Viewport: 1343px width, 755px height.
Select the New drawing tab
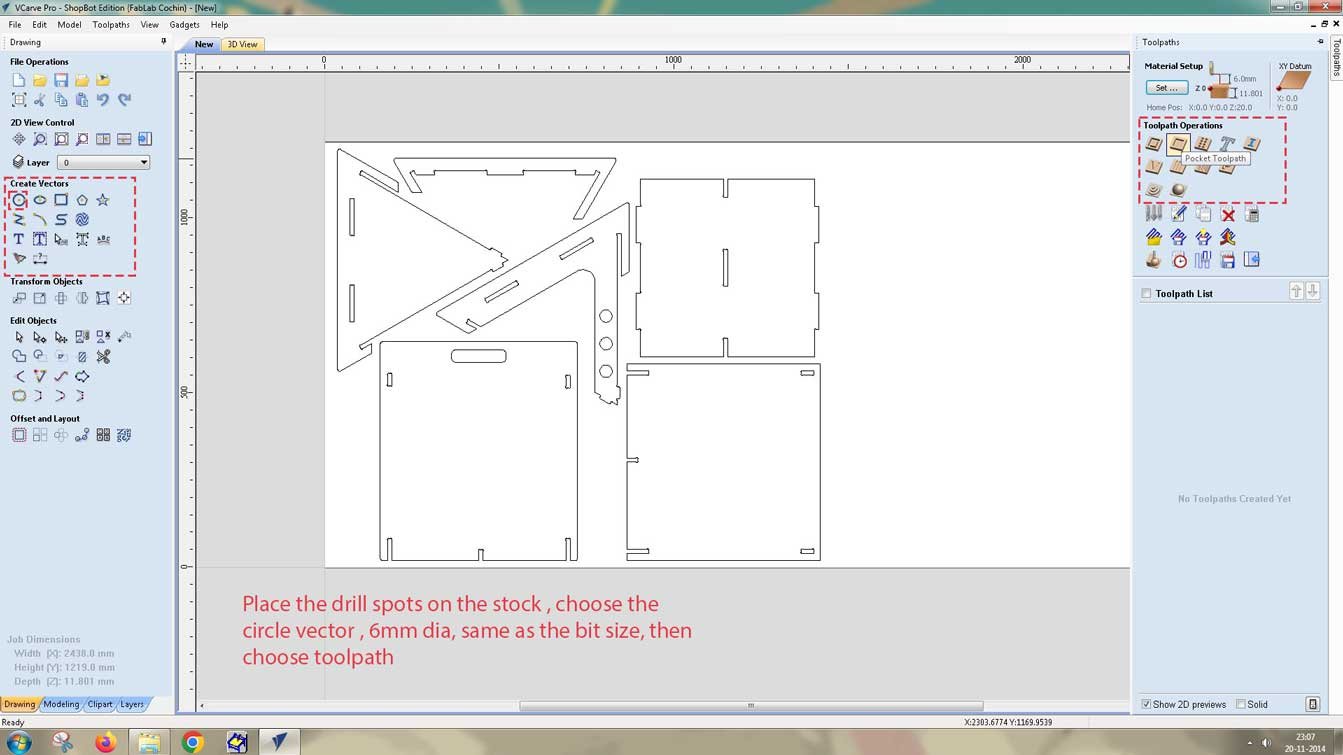tap(204, 44)
